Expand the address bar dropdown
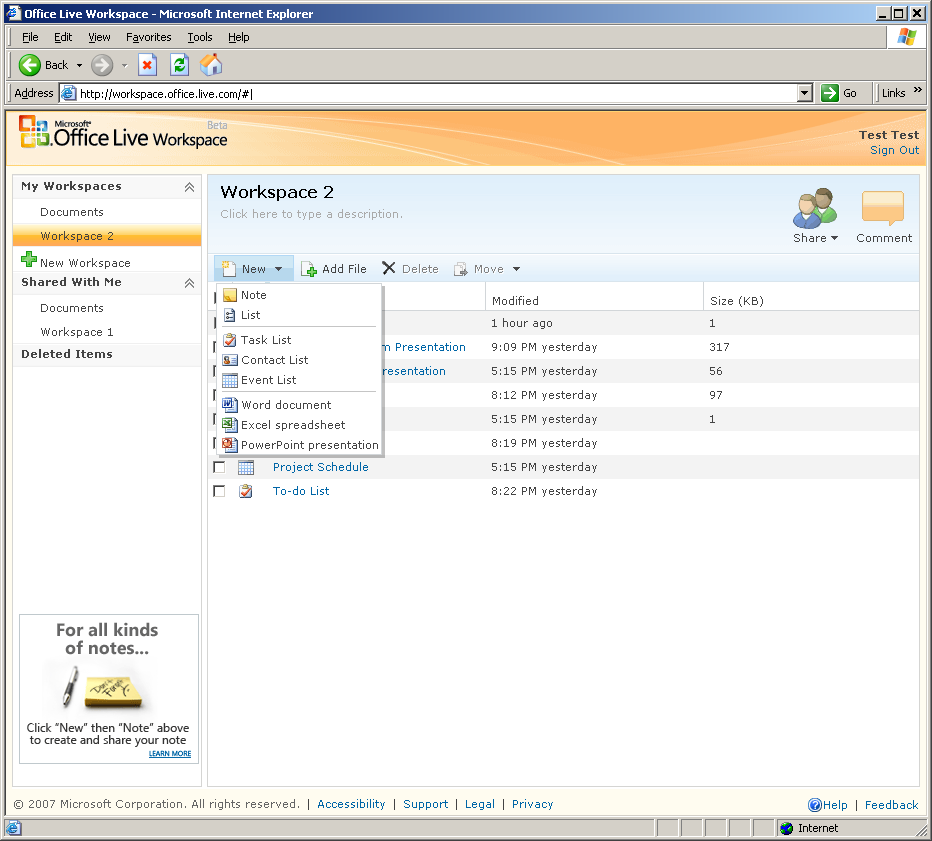 tap(805, 93)
